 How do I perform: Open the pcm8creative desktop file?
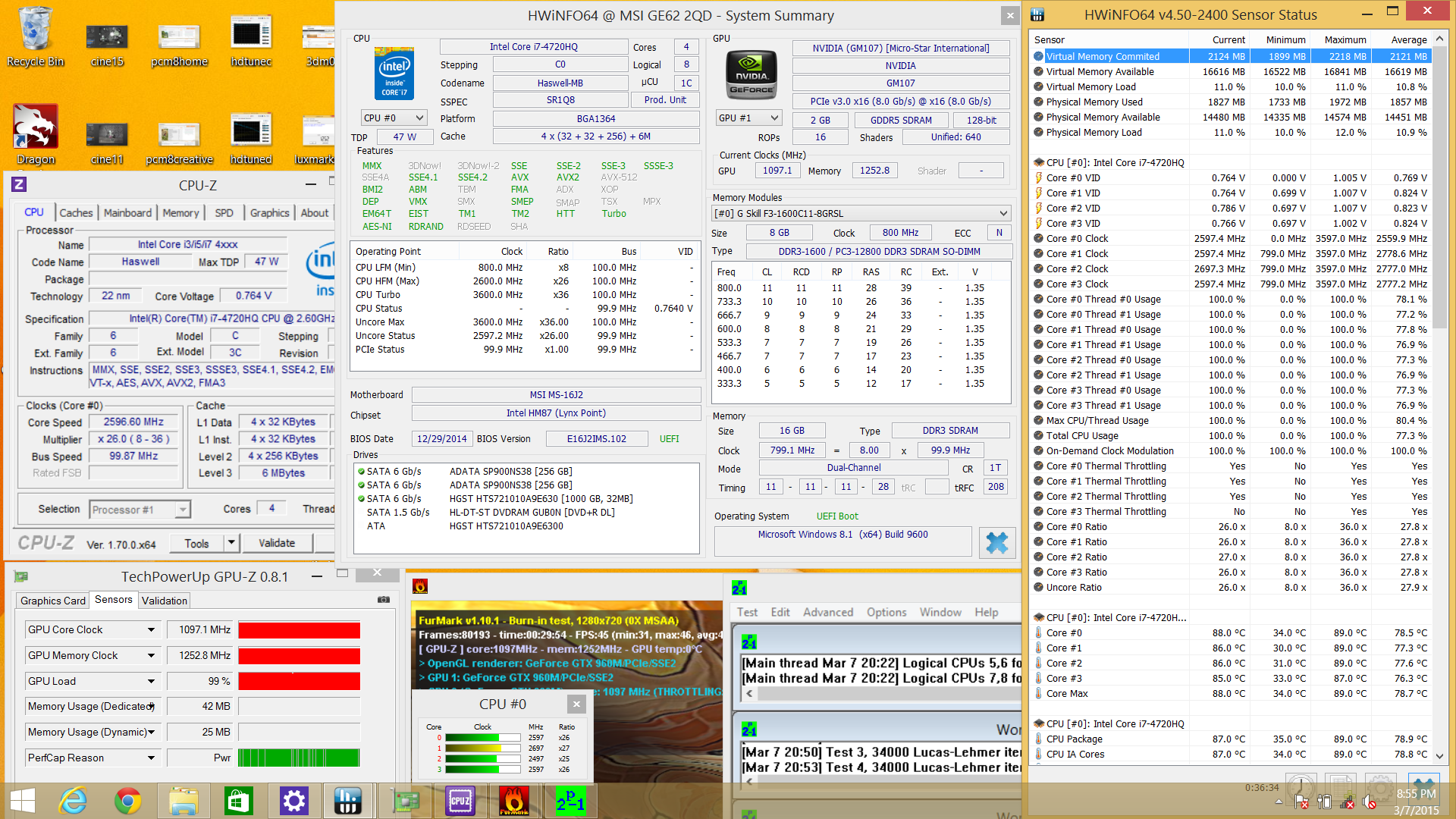[x=179, y=142]
